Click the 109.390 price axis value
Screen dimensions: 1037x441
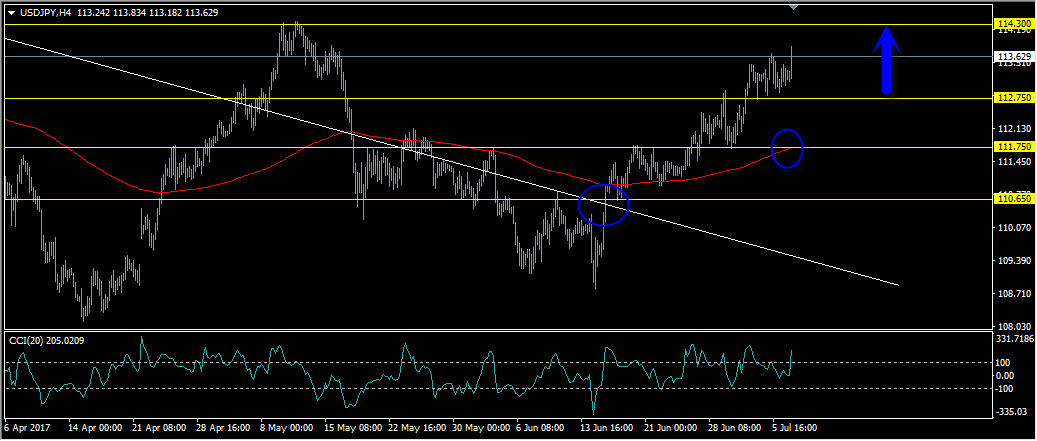tap(1013, 261)
